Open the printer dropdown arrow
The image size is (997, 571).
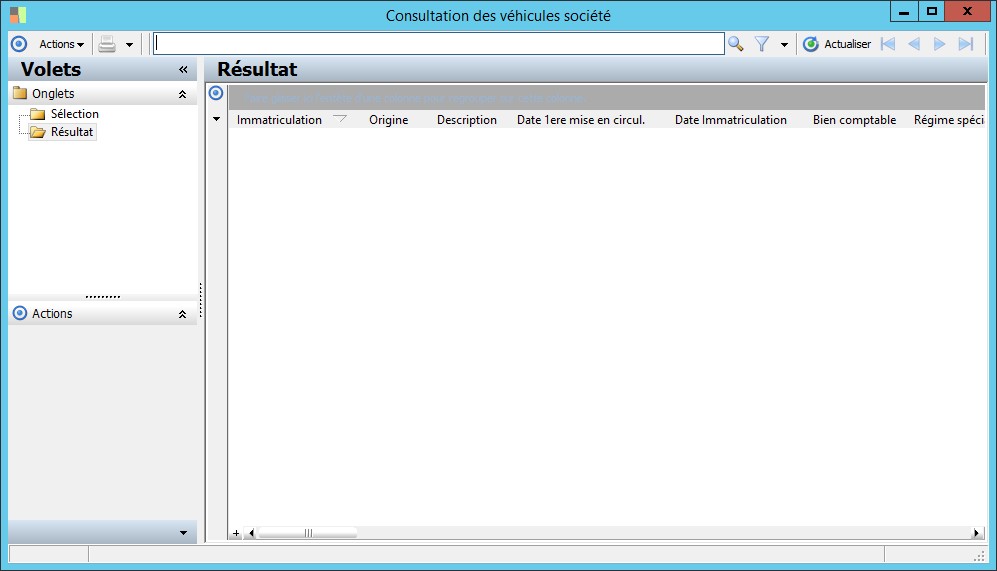pyautogui.click(x=129, y=45)
